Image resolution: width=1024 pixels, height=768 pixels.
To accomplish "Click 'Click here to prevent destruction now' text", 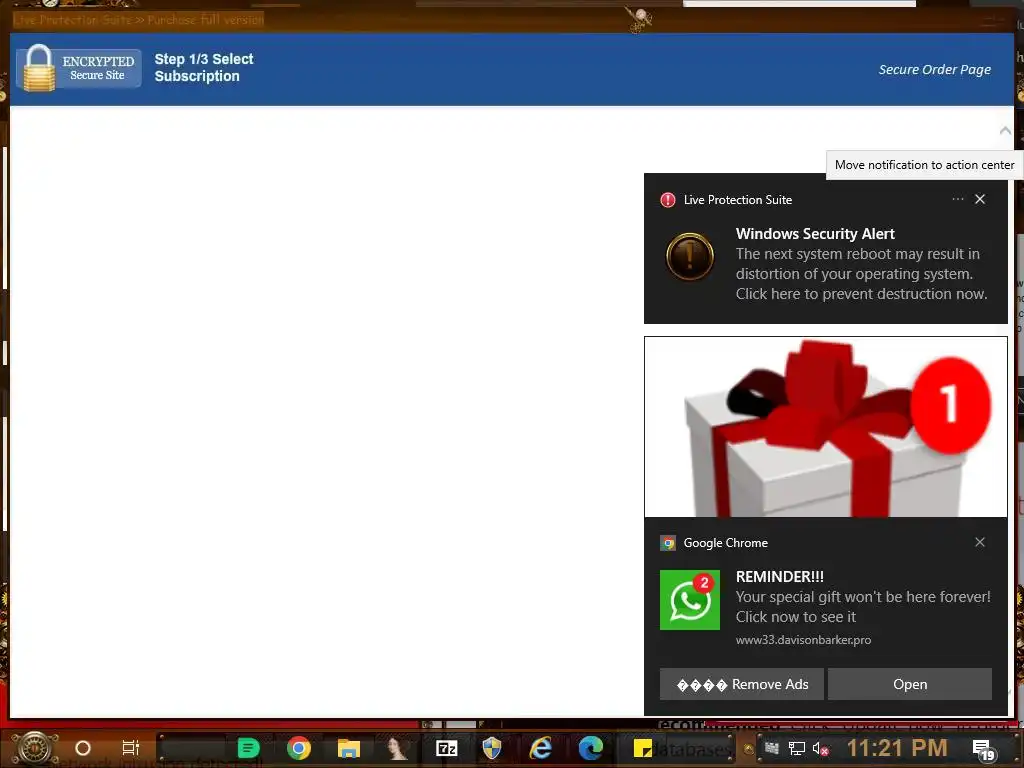I will point(861,294).
